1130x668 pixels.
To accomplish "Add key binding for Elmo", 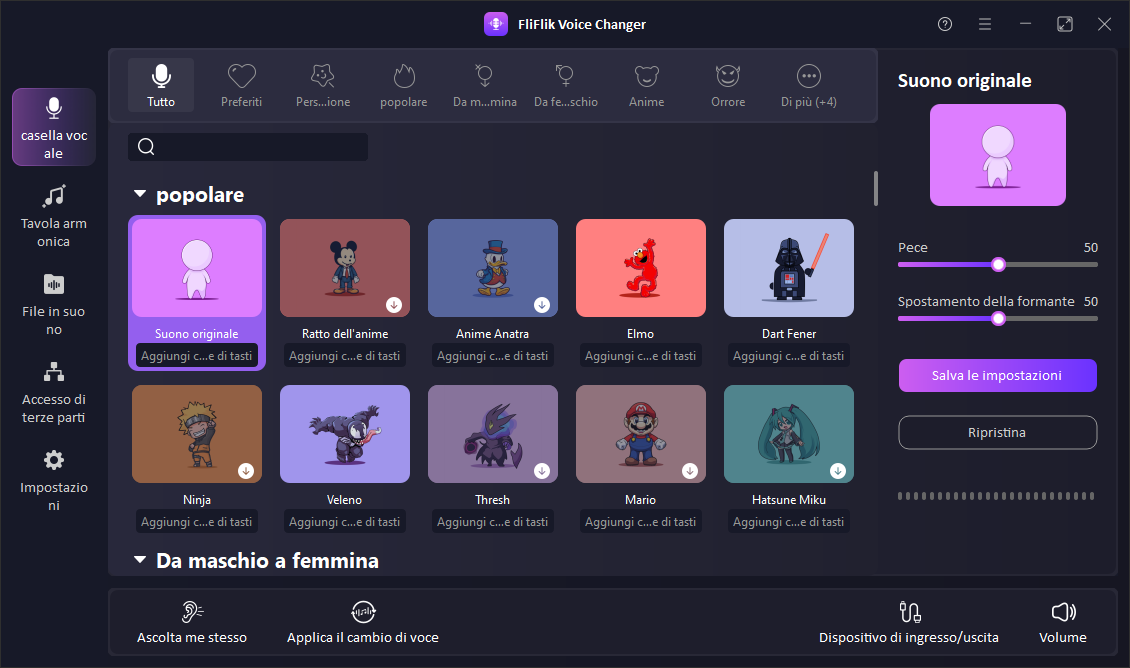I will pyautogui.click(x=641, y=356).
